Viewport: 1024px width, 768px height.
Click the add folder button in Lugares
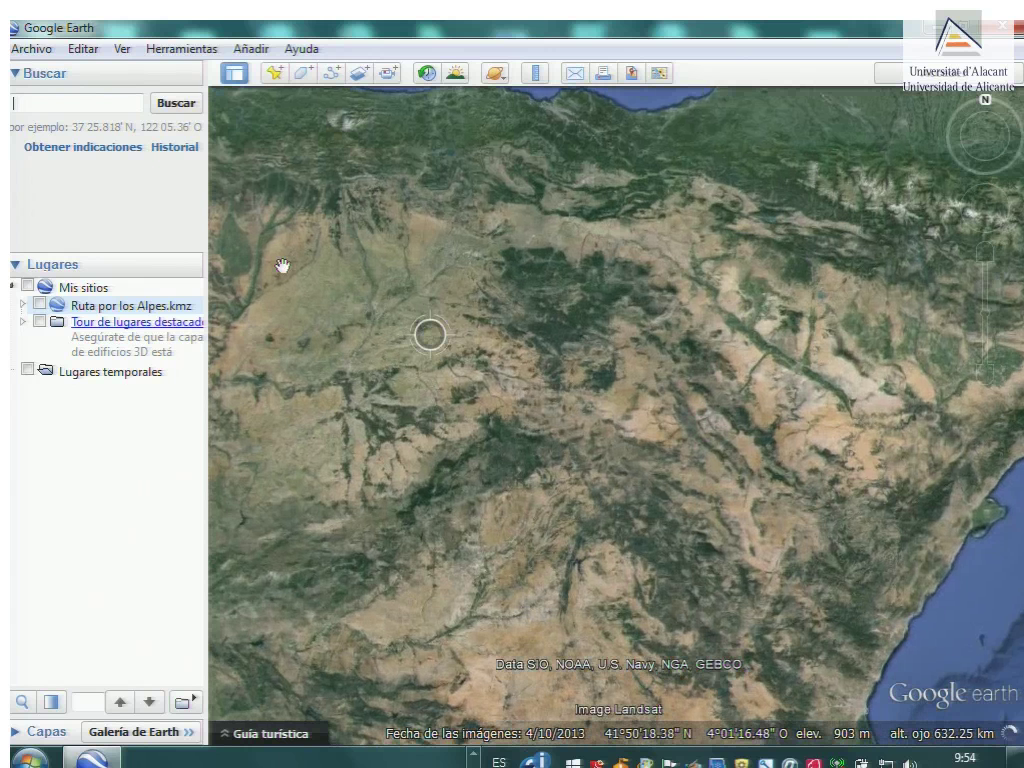tap(185, 702)
